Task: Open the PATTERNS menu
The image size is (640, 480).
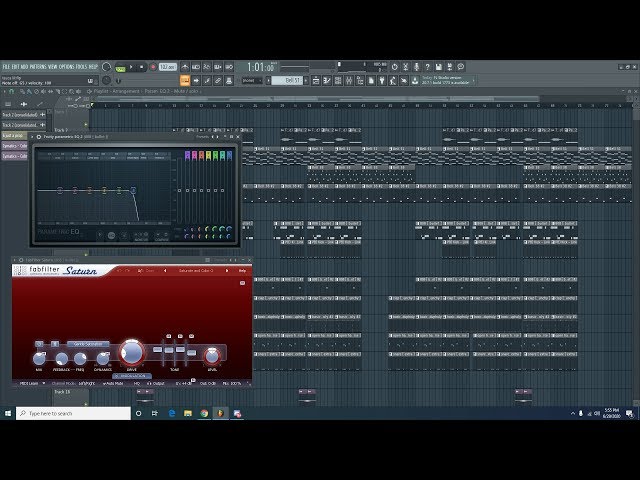Action: [38, 67]
